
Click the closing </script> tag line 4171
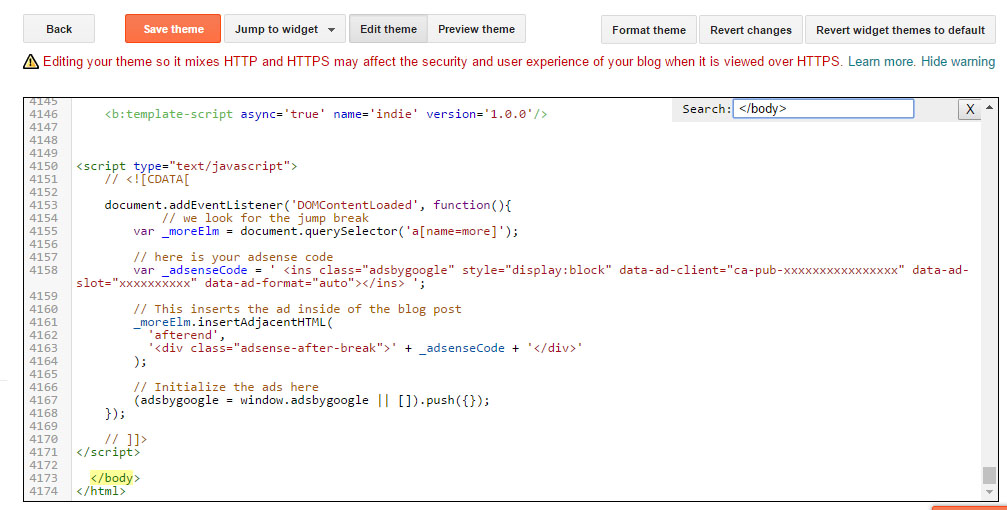pyautogui.click(x=108, y=452)
